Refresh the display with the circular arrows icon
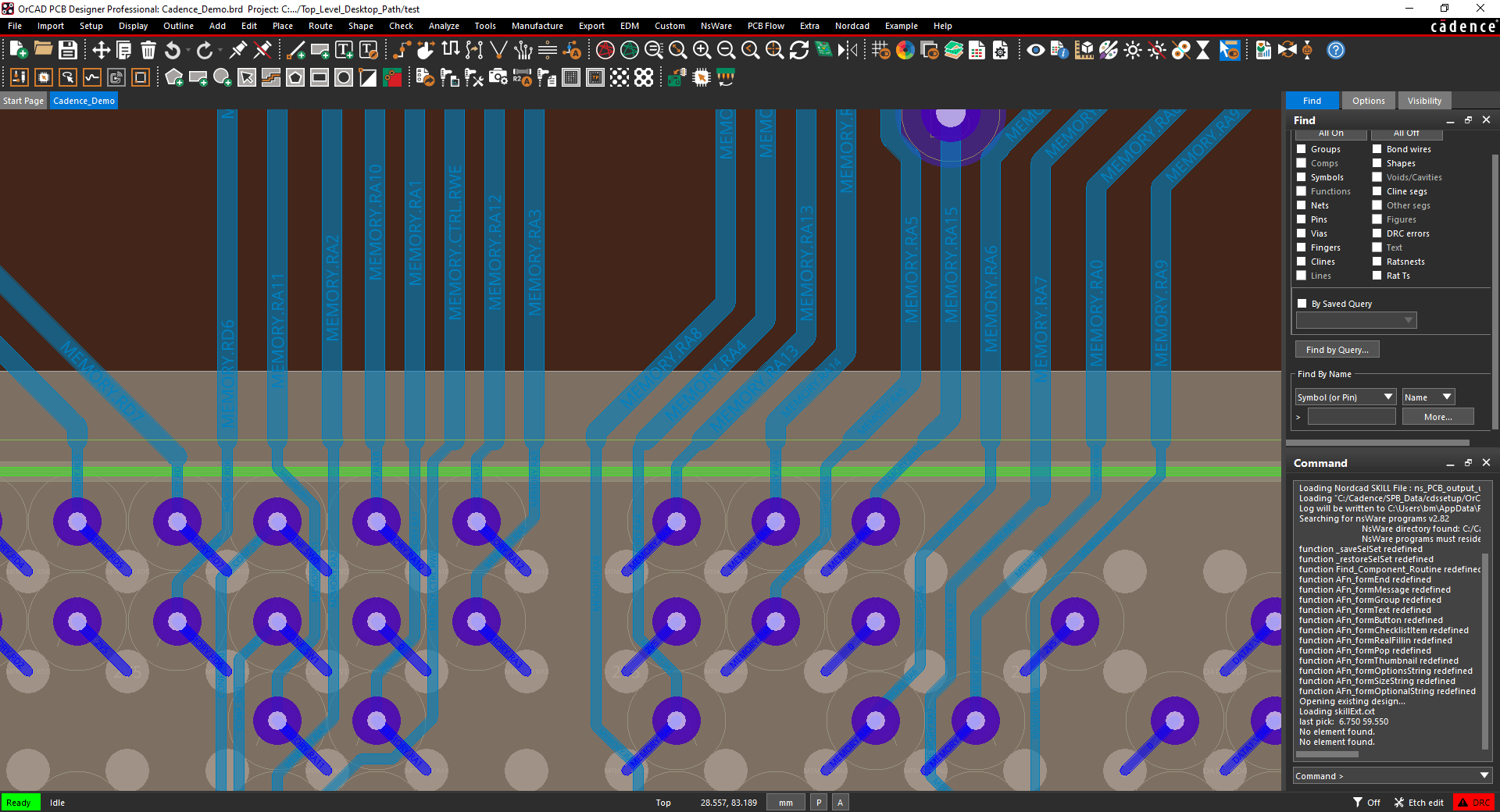Image resolution: width=1500 pixels, height=812 pixels. (x=799, y=50)
